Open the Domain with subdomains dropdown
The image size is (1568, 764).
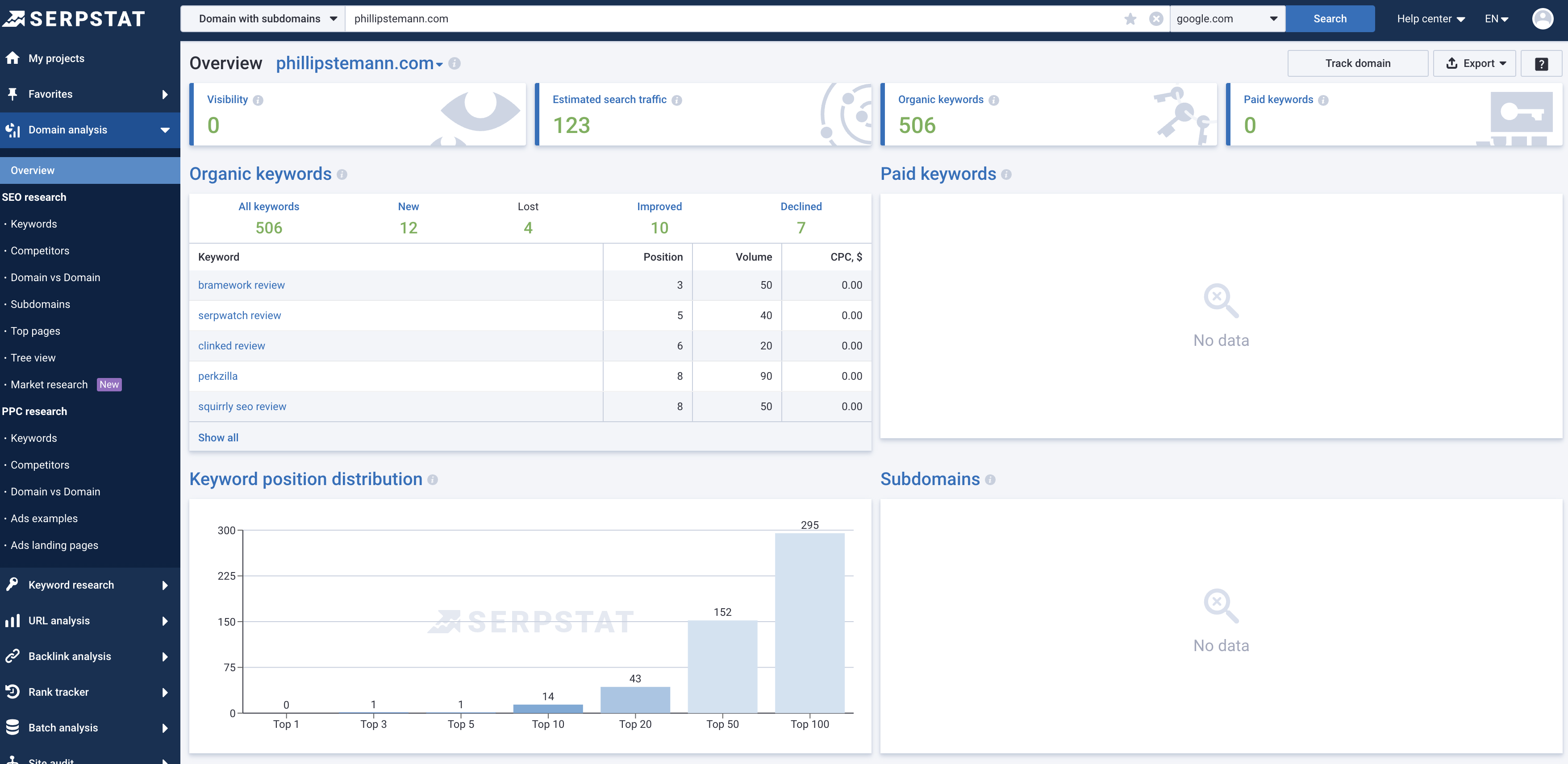click(263, 19)
